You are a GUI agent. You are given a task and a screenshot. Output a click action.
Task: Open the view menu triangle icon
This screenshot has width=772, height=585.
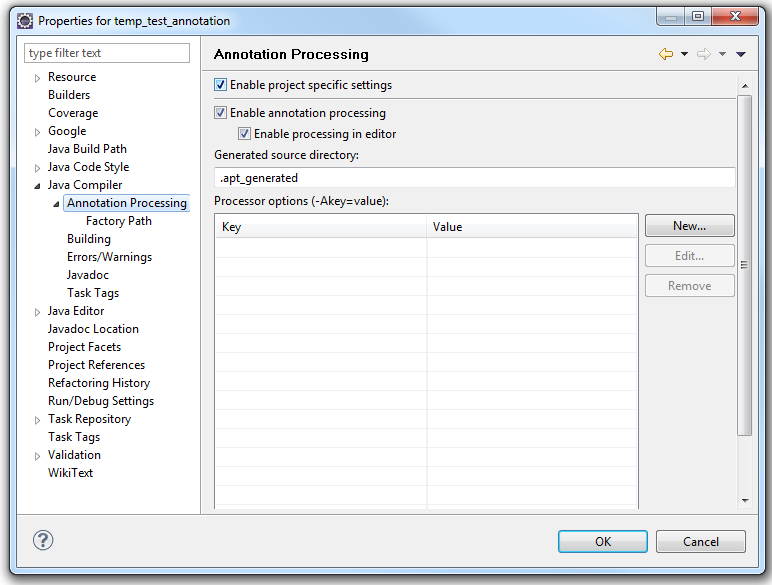(741, 54)
